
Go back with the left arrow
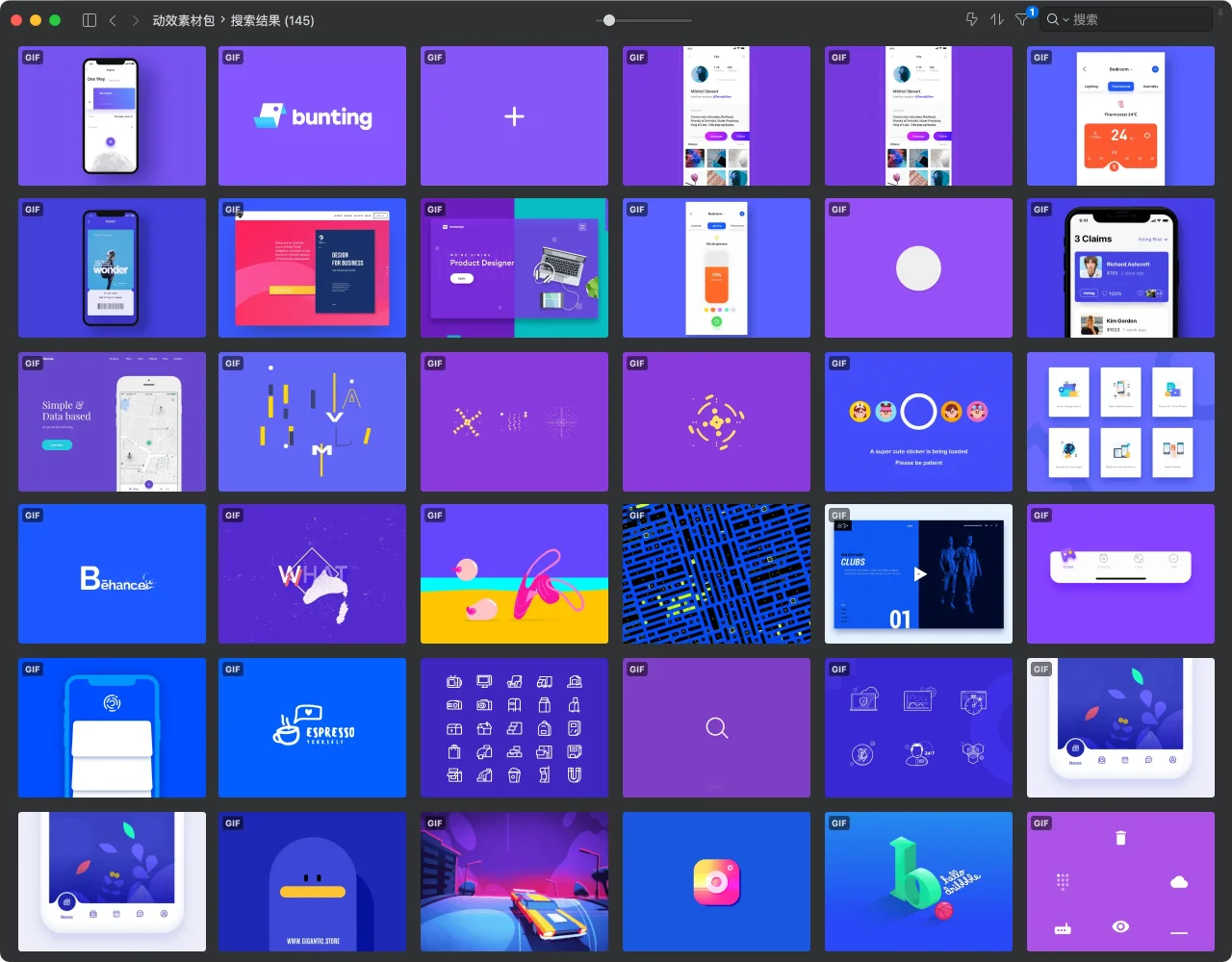click(x=113, y=20)
